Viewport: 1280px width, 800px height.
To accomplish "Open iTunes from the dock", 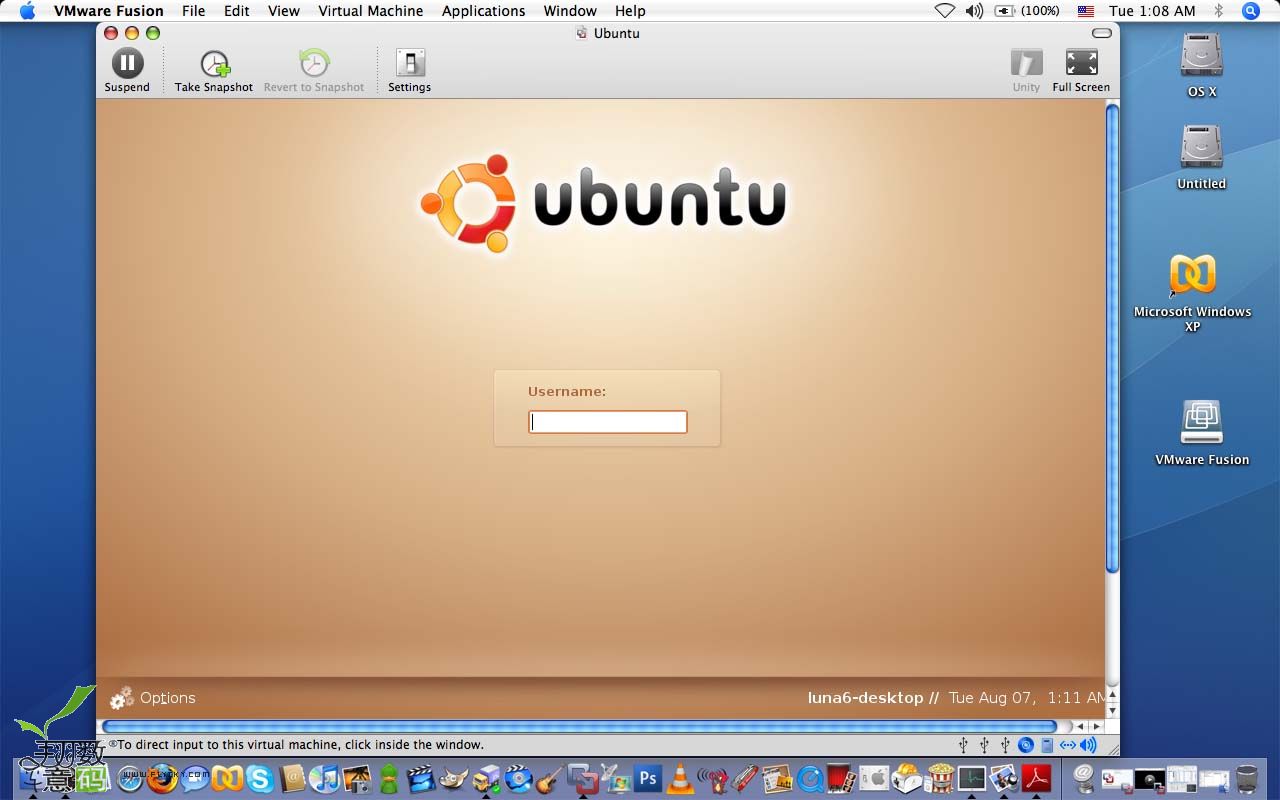I will 324,779.
